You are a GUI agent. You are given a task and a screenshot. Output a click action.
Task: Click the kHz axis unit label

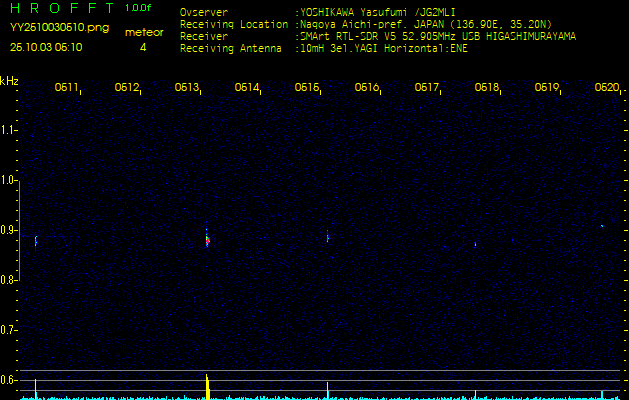click(9, 81)
